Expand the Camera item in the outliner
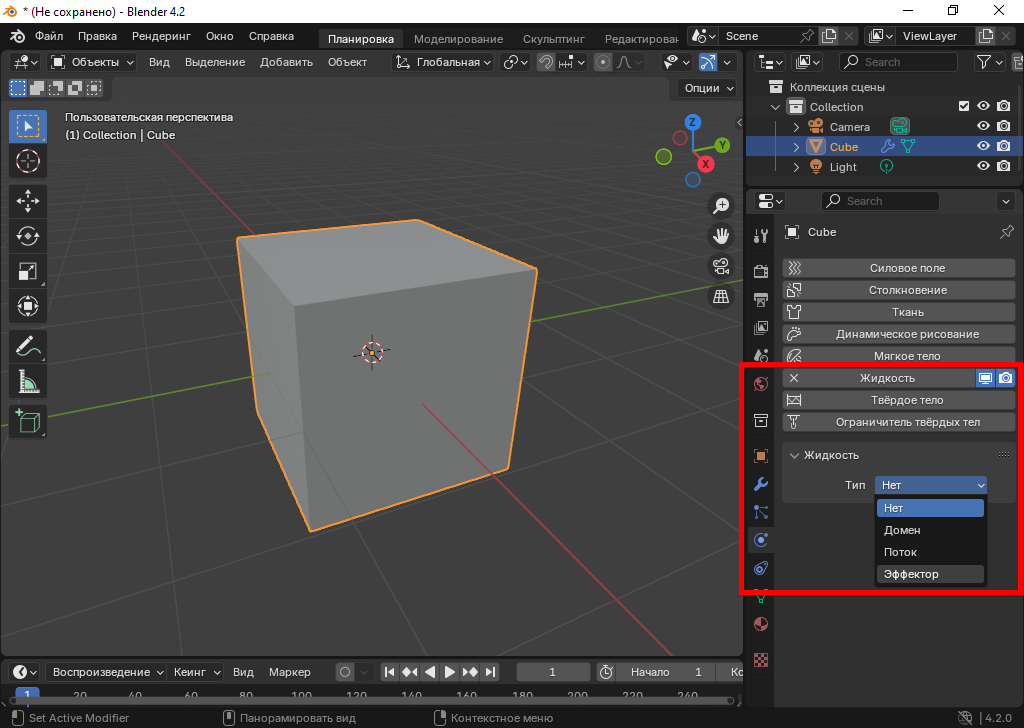Viewport: 1024px width, 728px height. (796, 127)
